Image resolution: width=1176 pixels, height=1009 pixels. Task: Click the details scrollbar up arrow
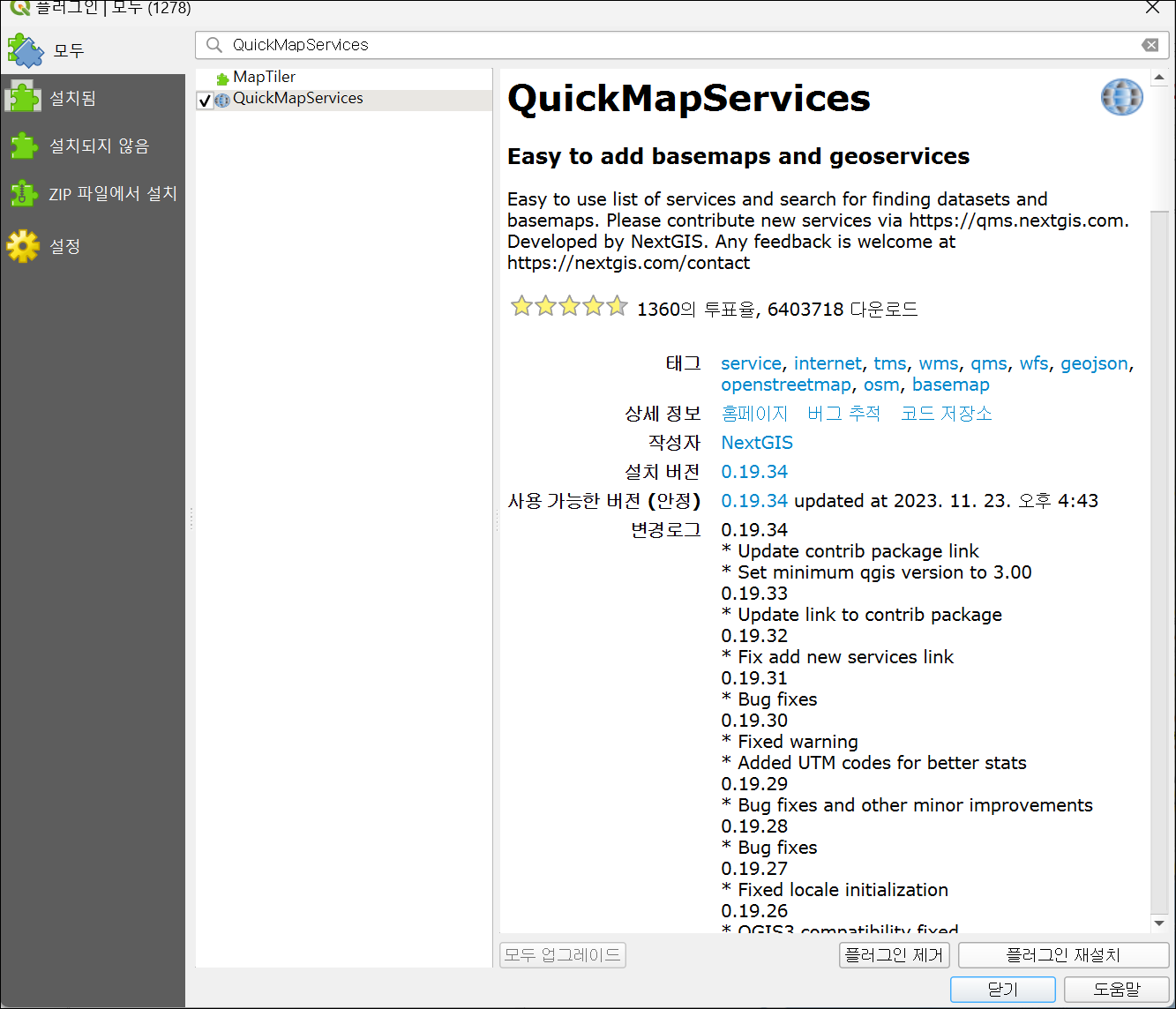click(x=1160, y=78)
